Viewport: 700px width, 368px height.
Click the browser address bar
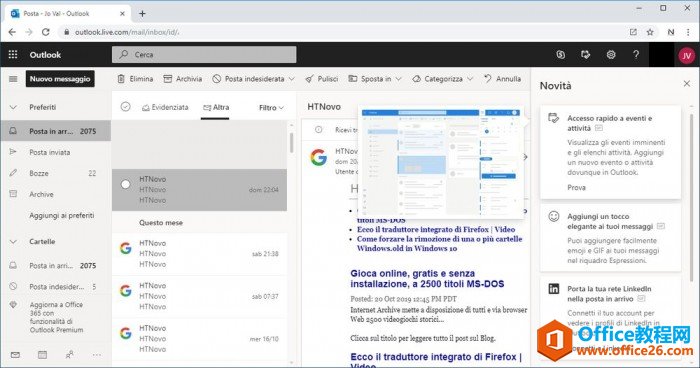[343, 32]
